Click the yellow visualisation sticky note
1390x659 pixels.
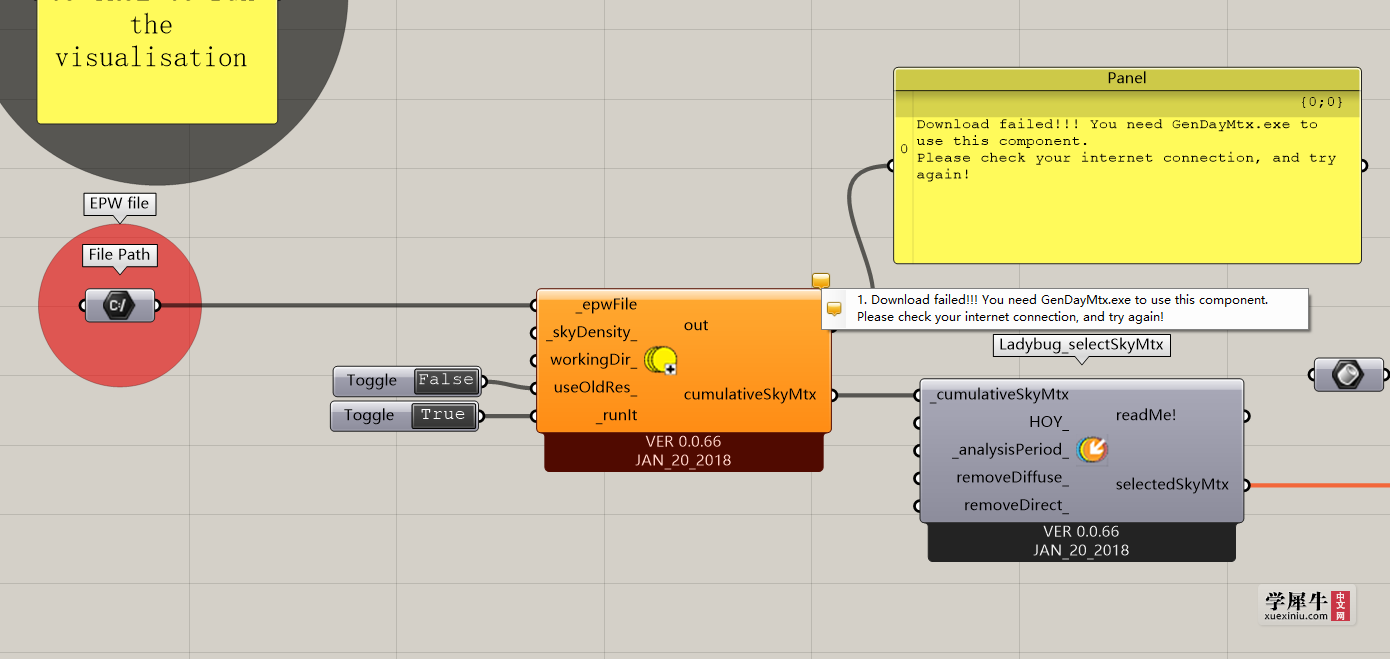pos(157,60)
